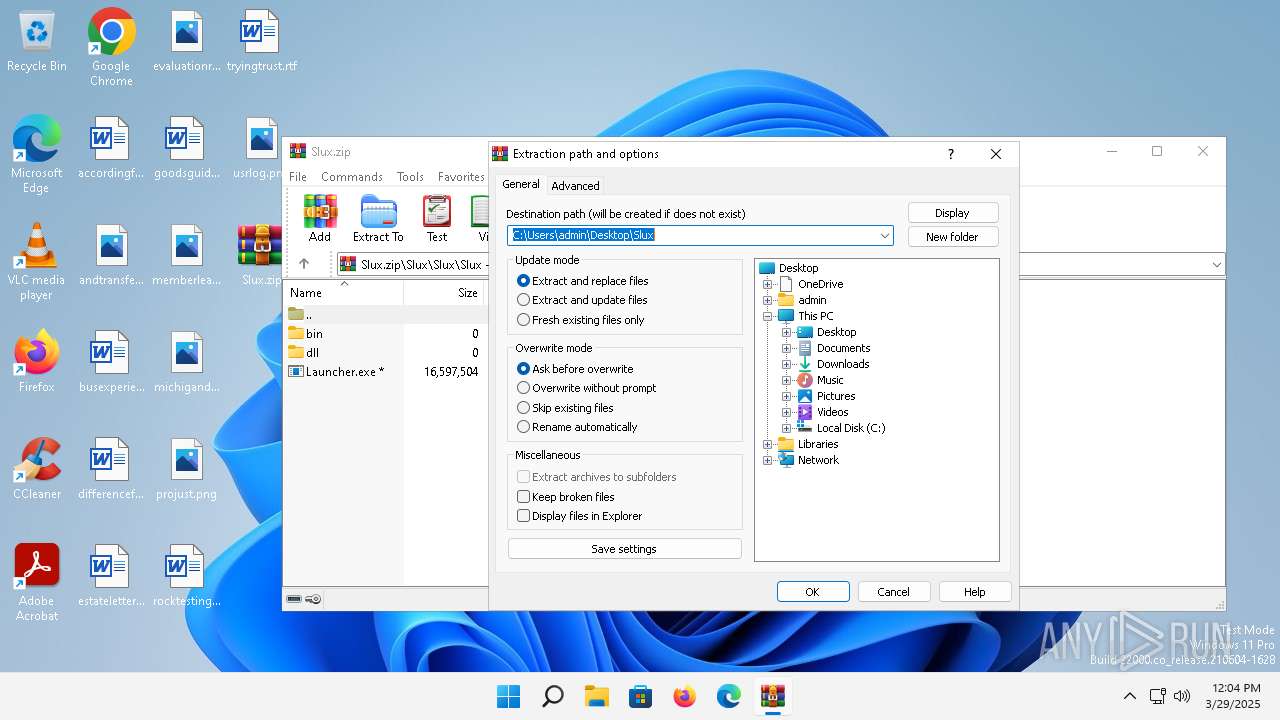Select Skip existing files option
The height and width of the screenshot is (720, 1280).
tap(565, 408)
